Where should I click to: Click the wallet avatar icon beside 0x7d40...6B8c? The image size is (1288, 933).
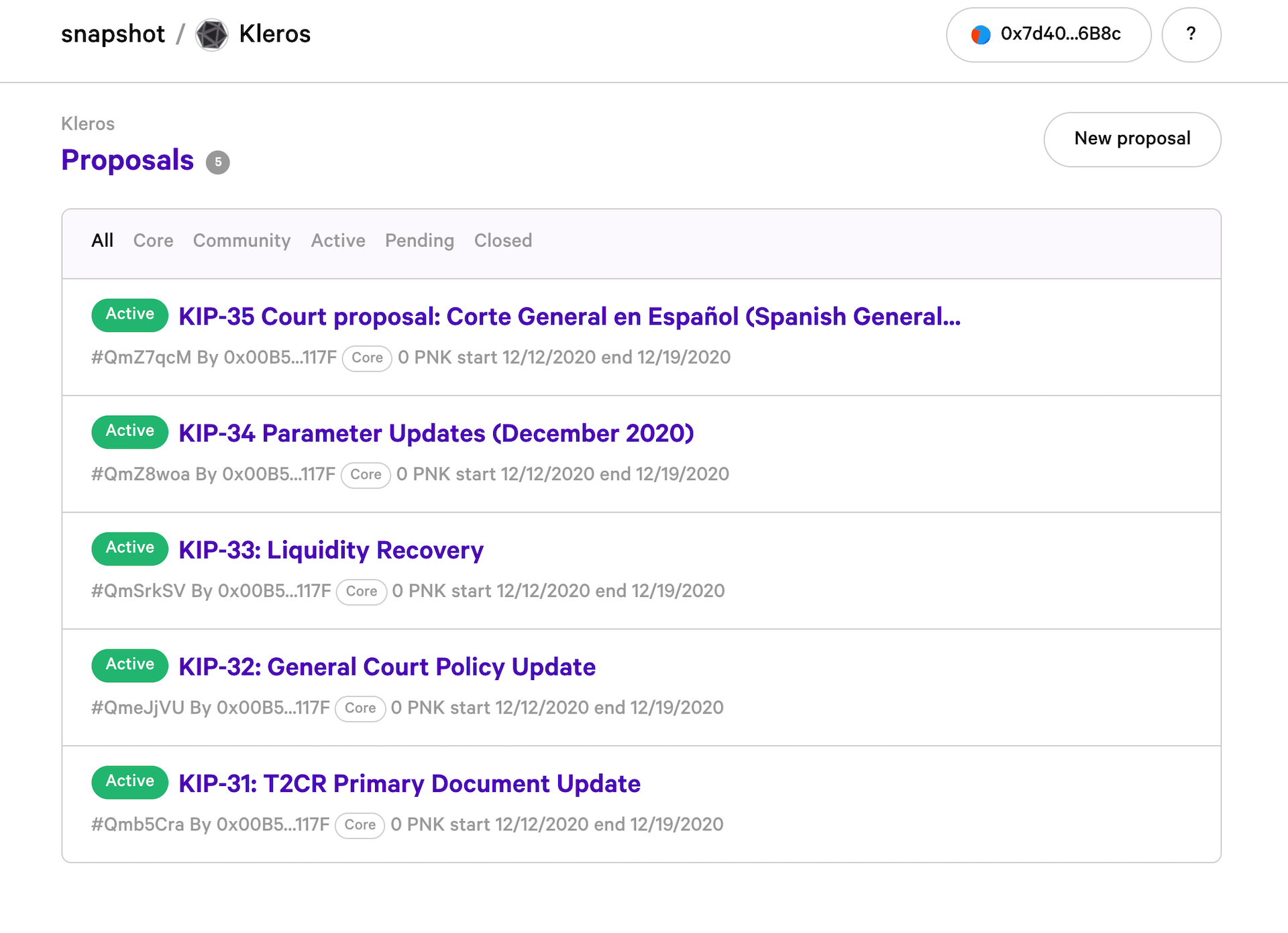pos(980,35)
